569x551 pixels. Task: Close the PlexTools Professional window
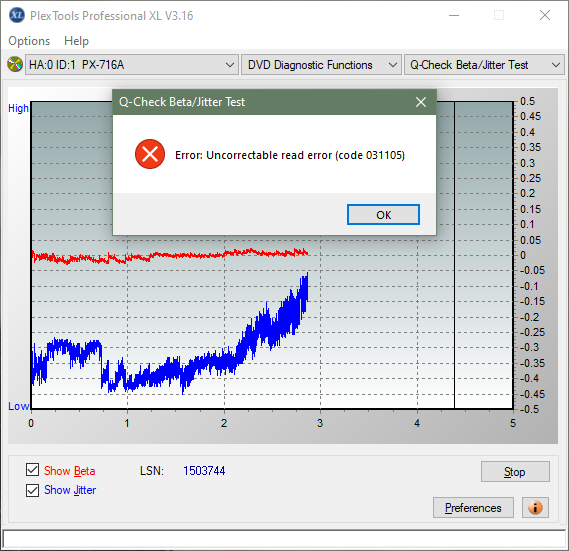click(x=545, y=15)
